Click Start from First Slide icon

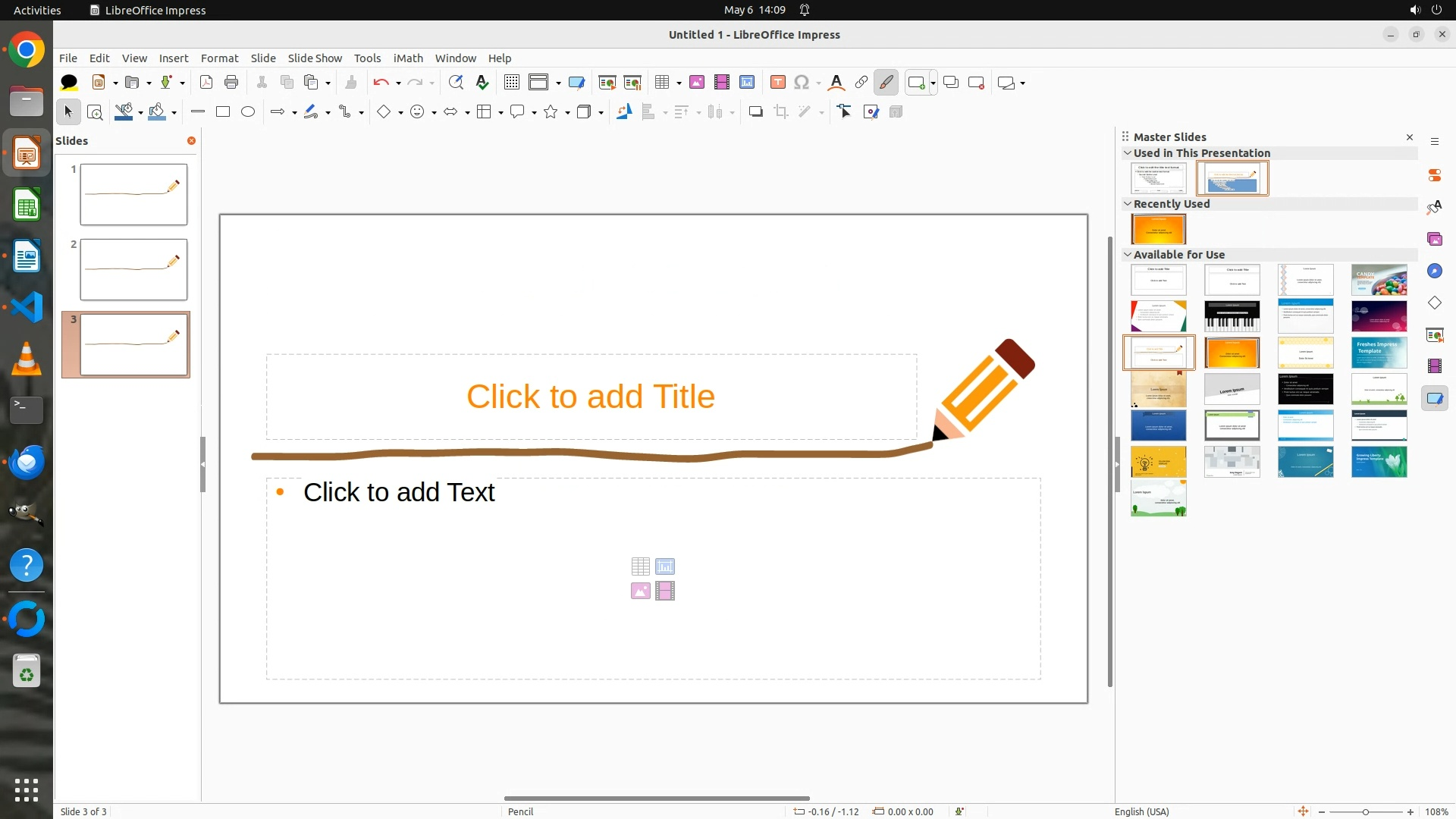pyautogui.click(x=607, y=83)
